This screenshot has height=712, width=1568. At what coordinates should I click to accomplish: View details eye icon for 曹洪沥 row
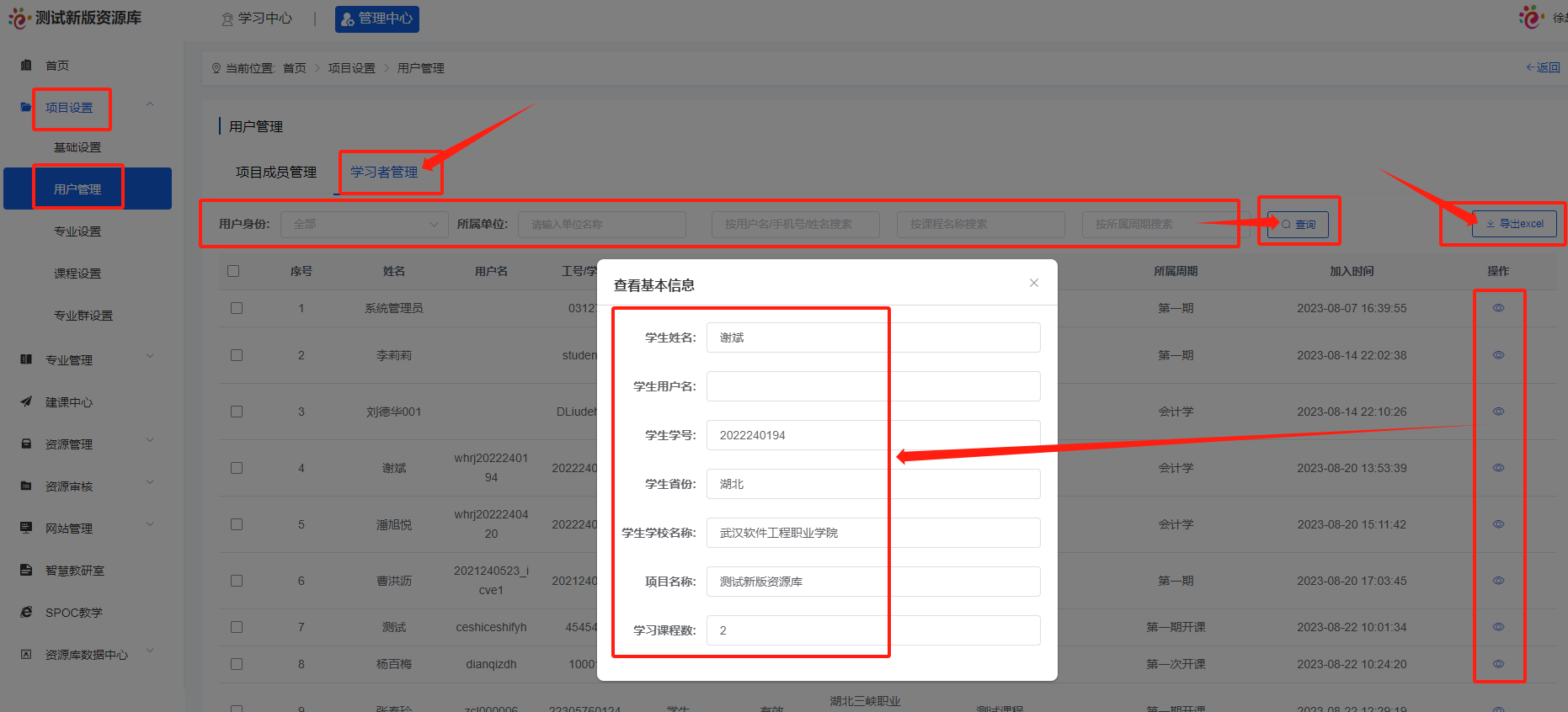1498,581
